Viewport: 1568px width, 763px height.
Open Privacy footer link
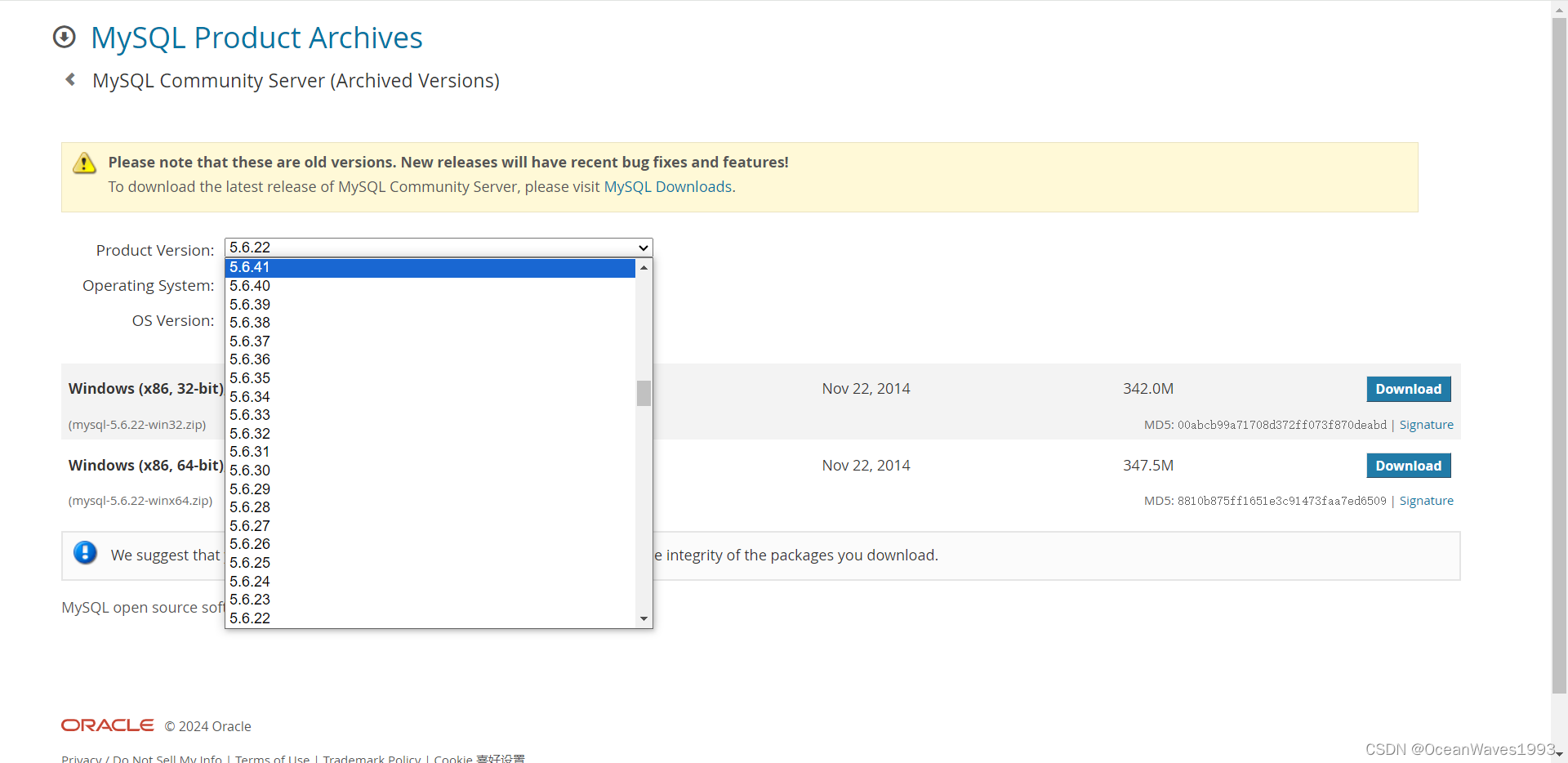81,759
